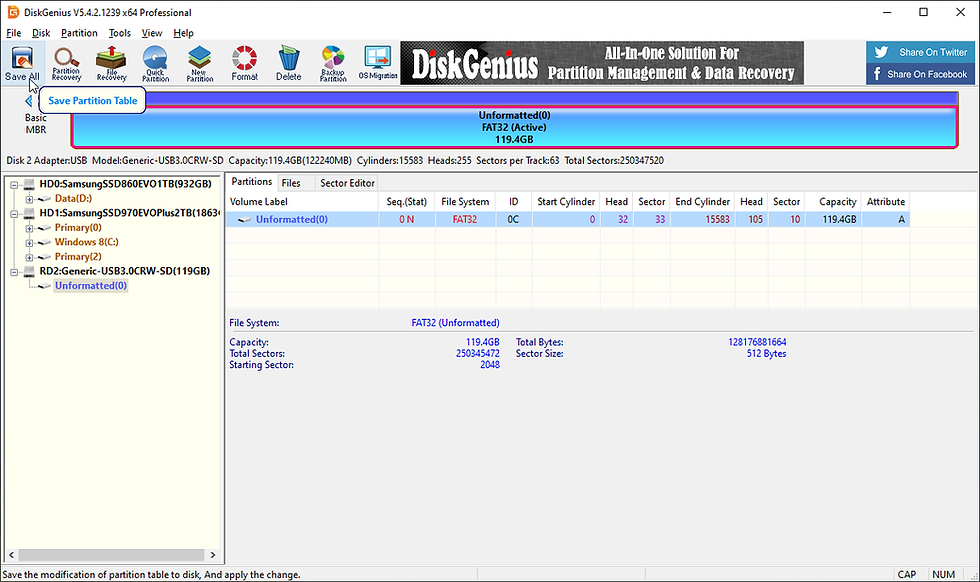Viewport: 980px width, 582px height.
Task: Click the Format toolbar icon
Action: [x=244, y=63]
